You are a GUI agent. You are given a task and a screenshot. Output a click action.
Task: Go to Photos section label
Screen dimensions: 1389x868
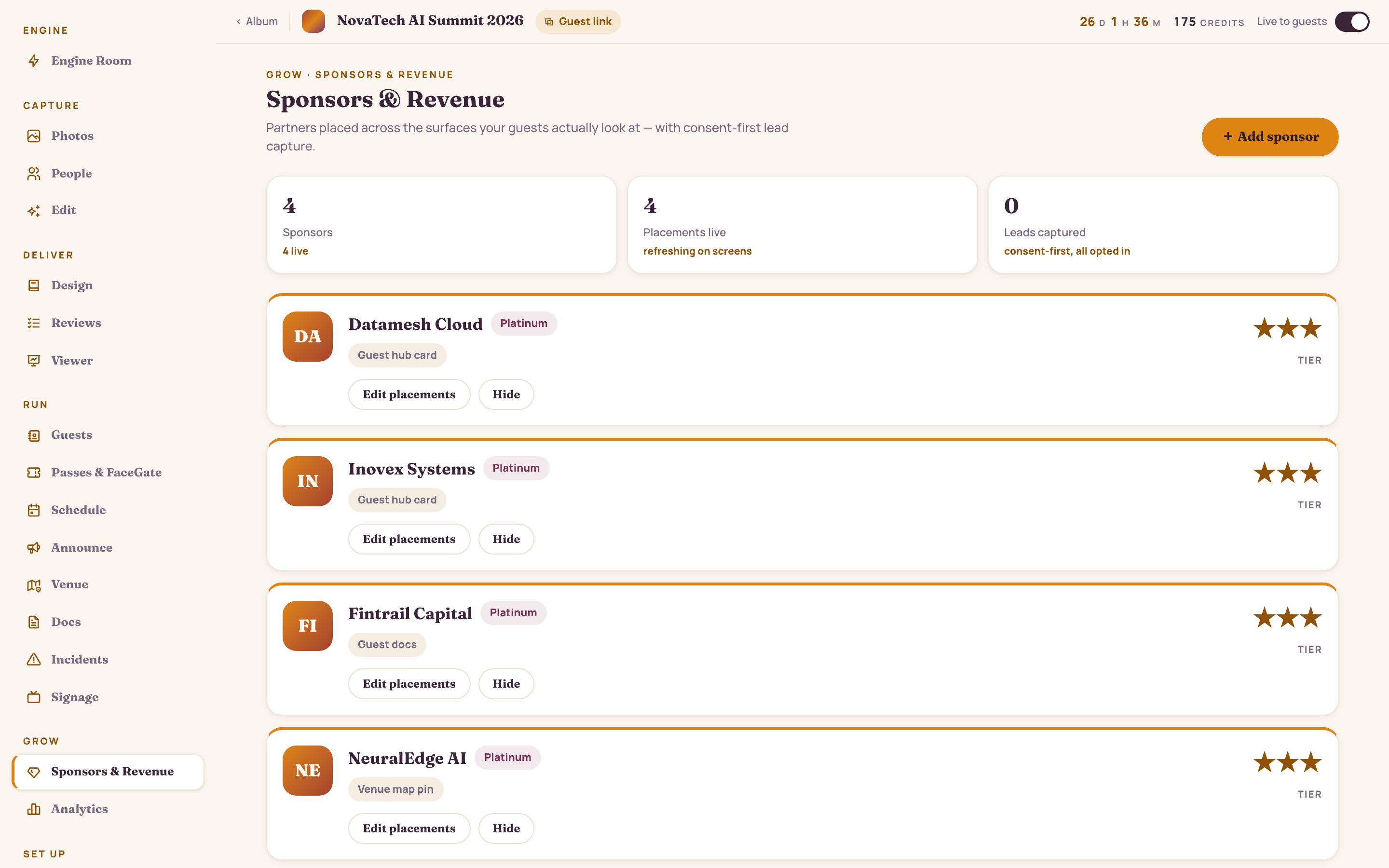pyautogui.click(x=72, y=136)
